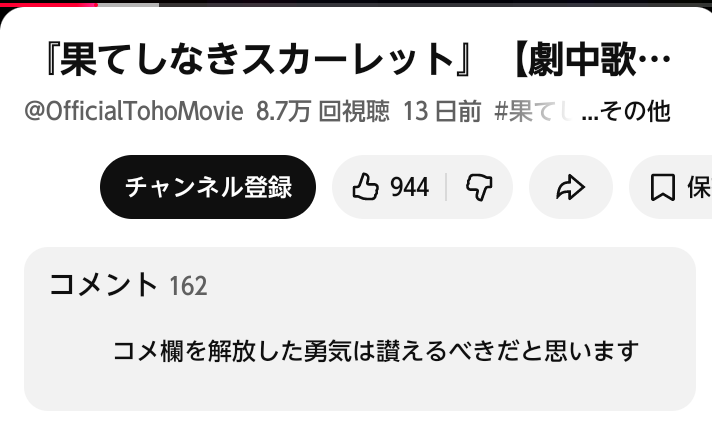Open share options via arrow icon
This screenshot has width=712, height=442.
571,187
